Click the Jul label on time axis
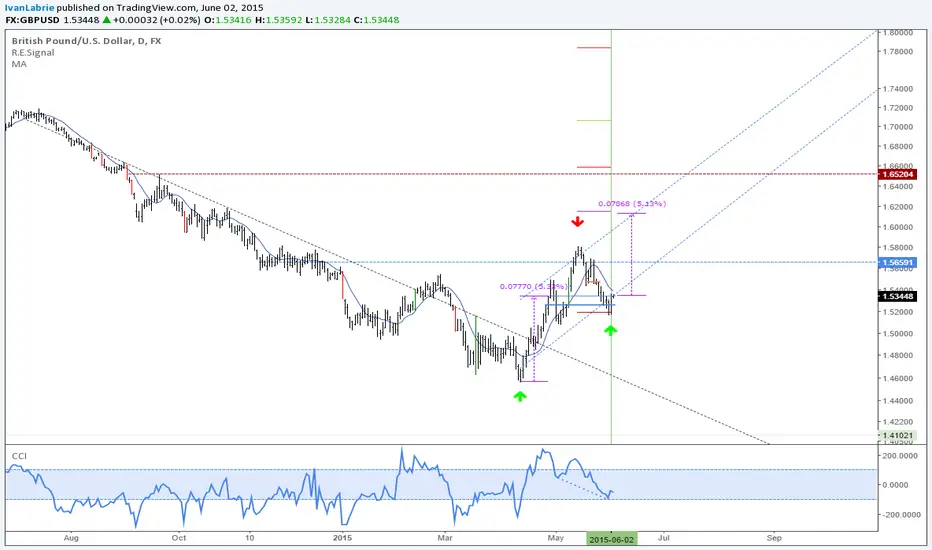 coord(663,538)
